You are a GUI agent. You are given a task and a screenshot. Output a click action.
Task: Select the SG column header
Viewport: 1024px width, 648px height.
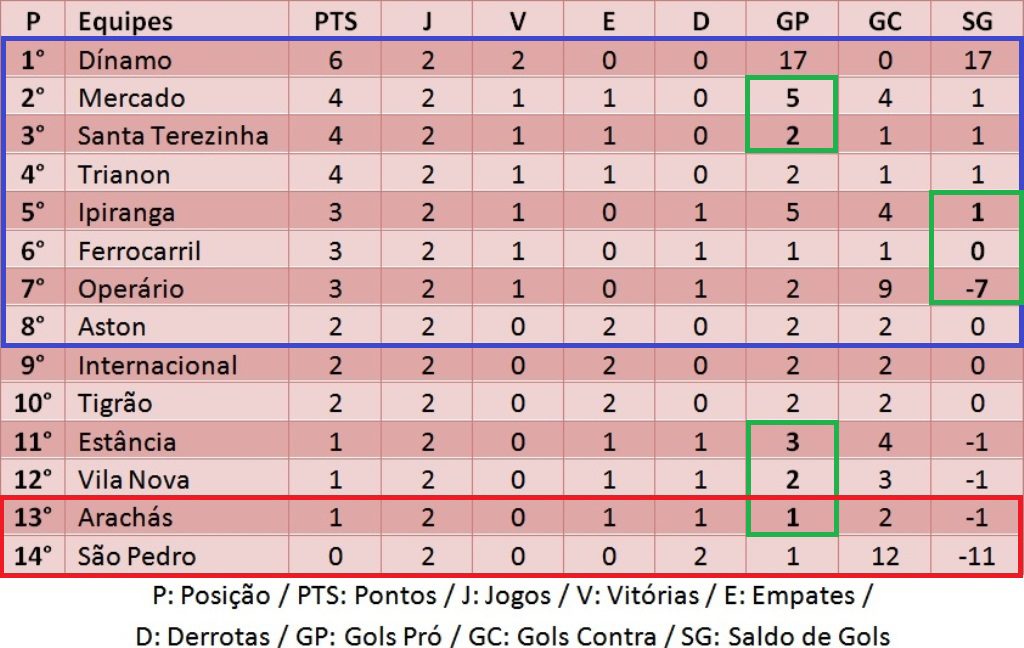[x=977, y=21]
